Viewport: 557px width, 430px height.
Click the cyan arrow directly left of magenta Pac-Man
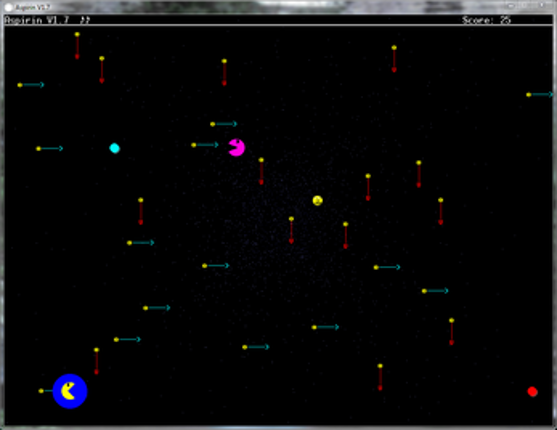[x=205, y=145]
